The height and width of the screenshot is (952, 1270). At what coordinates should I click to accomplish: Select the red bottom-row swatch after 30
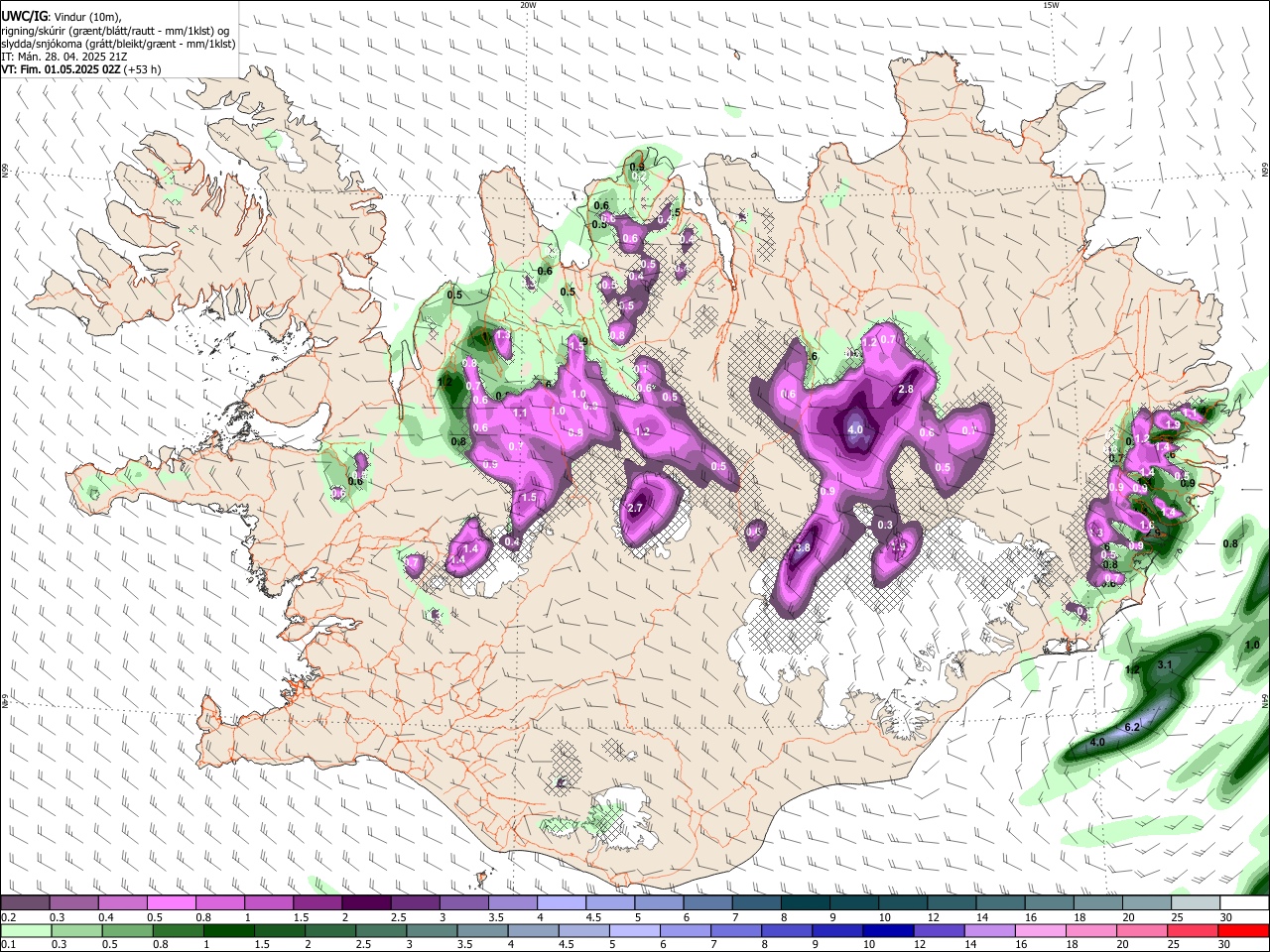[1243, 930]
